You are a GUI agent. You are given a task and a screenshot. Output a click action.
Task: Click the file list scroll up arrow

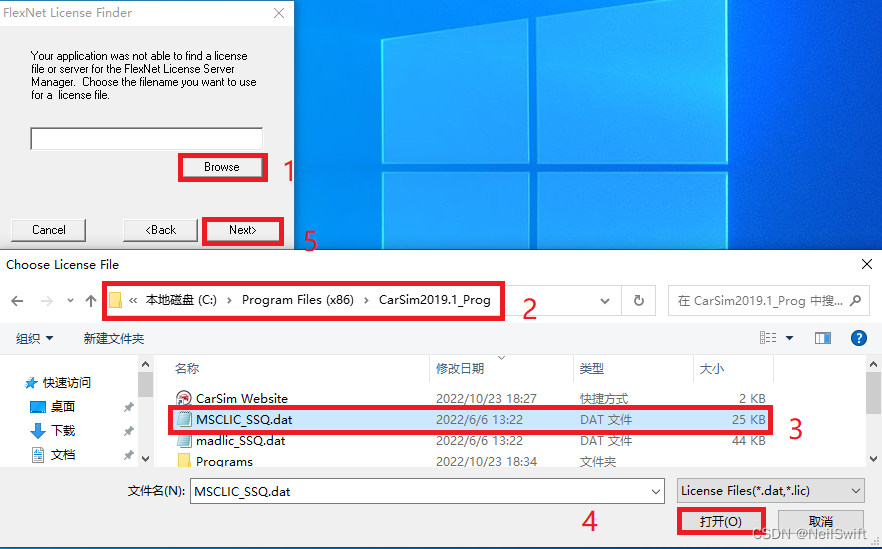point(873,364)
